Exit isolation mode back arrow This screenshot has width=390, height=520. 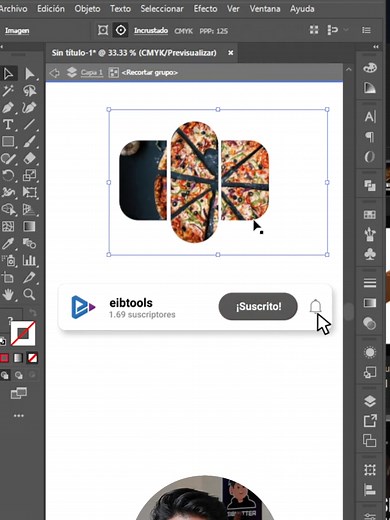tap(55, 73)
